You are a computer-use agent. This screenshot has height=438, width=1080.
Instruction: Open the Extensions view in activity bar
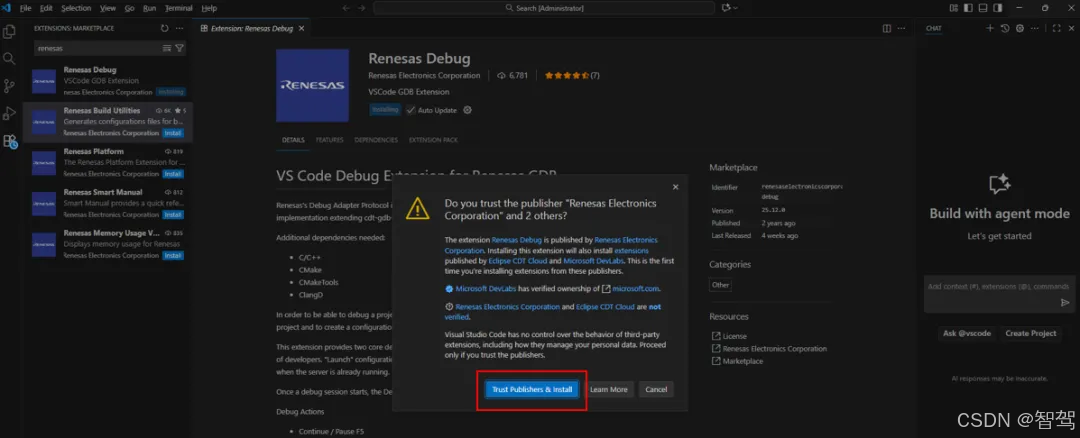[x=9, y=141]
